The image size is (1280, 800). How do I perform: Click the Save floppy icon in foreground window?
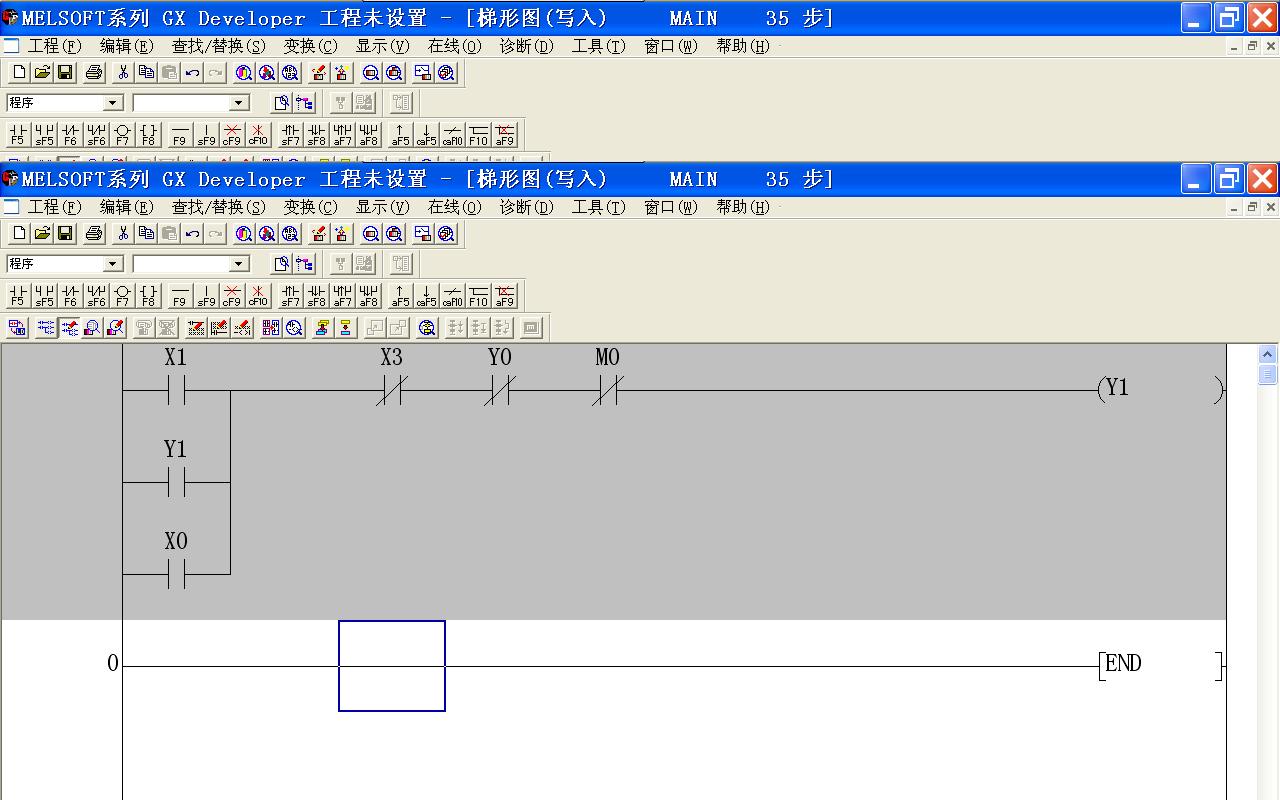pos(65,234)
